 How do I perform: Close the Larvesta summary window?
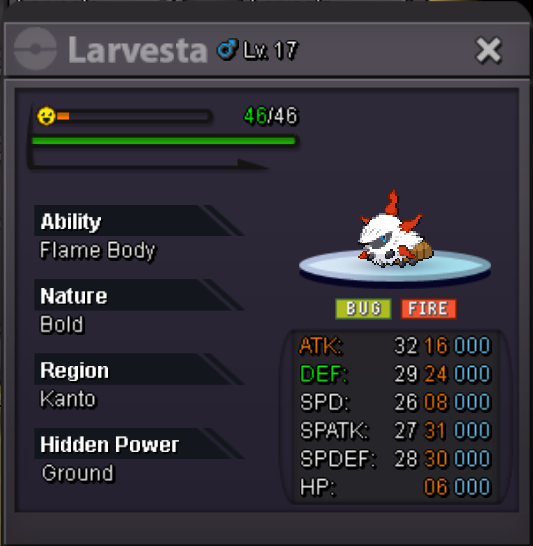488,50
